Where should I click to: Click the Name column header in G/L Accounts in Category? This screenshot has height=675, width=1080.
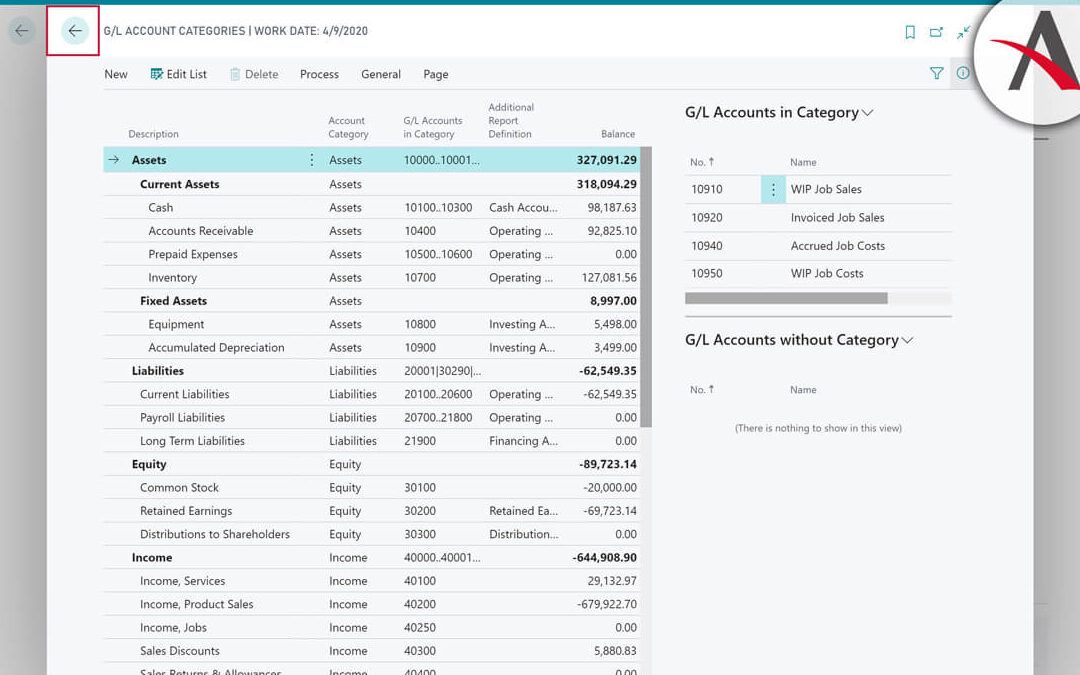(x=803, y=162)
